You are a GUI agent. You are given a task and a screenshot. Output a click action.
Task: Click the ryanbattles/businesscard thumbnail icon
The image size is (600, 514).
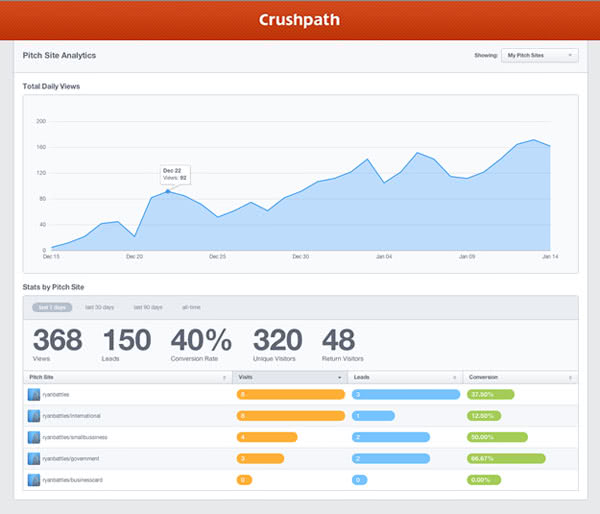34,480
